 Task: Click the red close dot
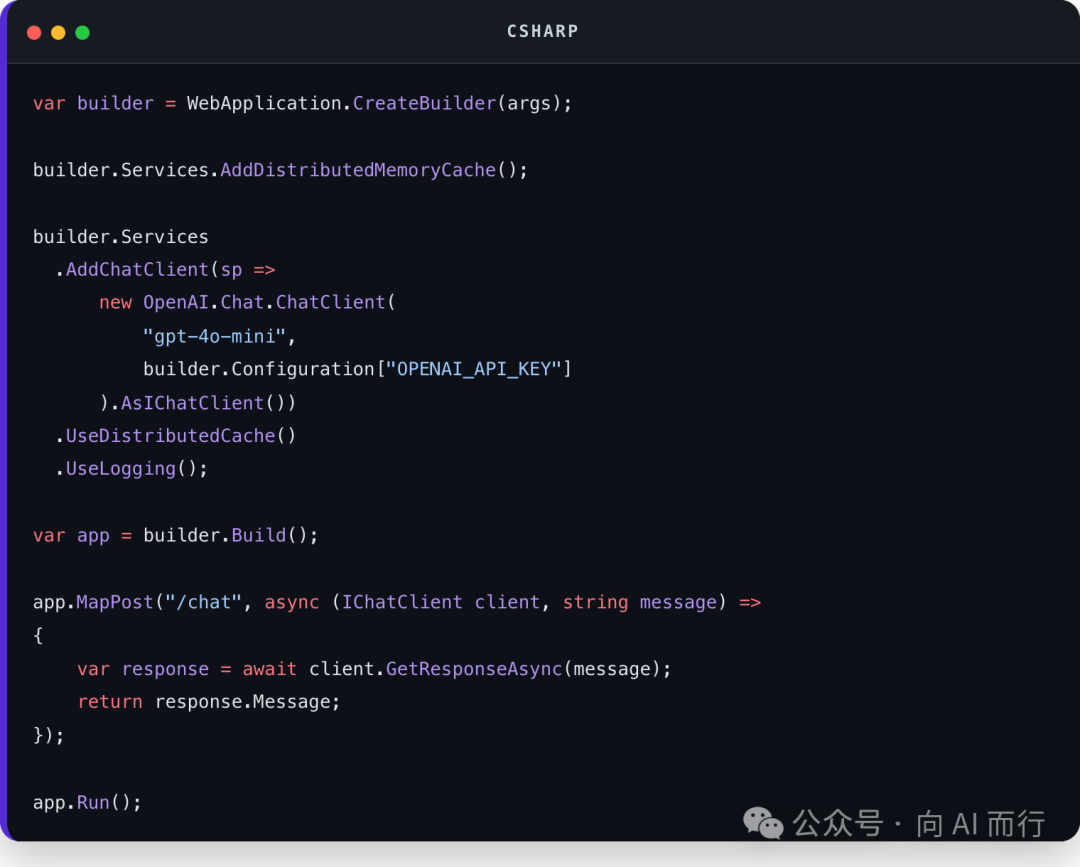tap(34, 32)
